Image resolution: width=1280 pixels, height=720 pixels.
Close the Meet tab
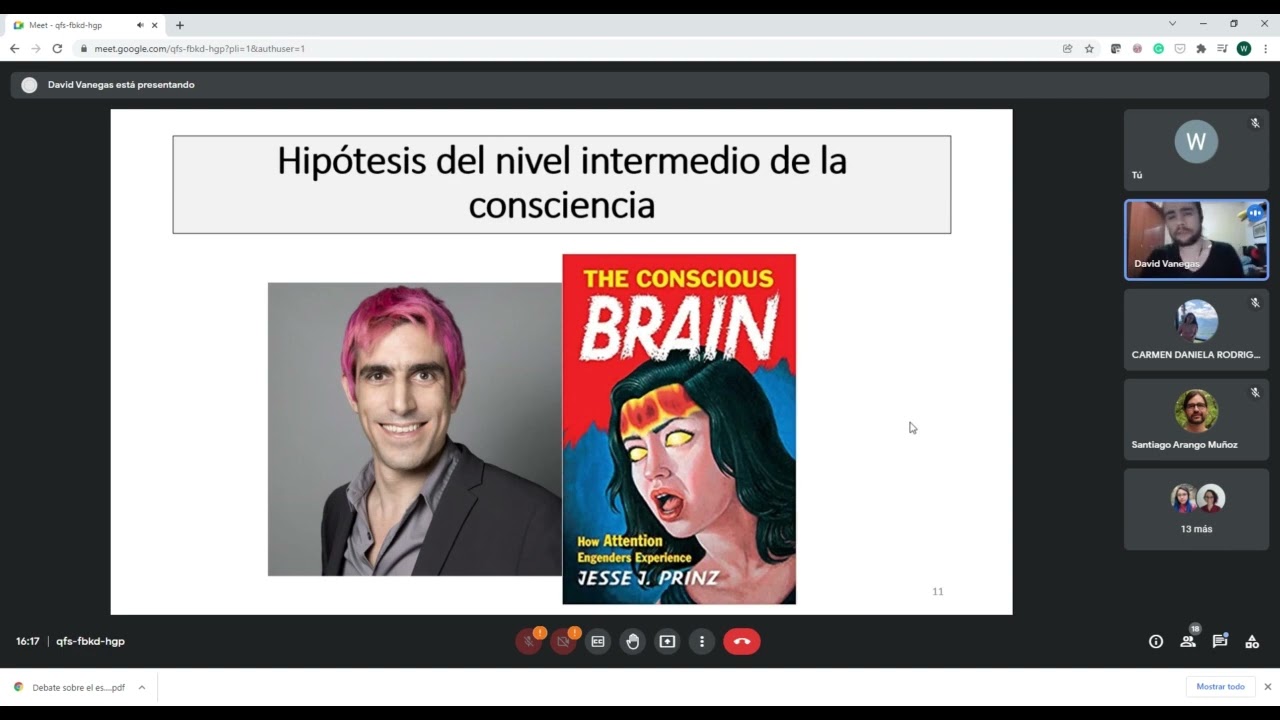(154, 25)
